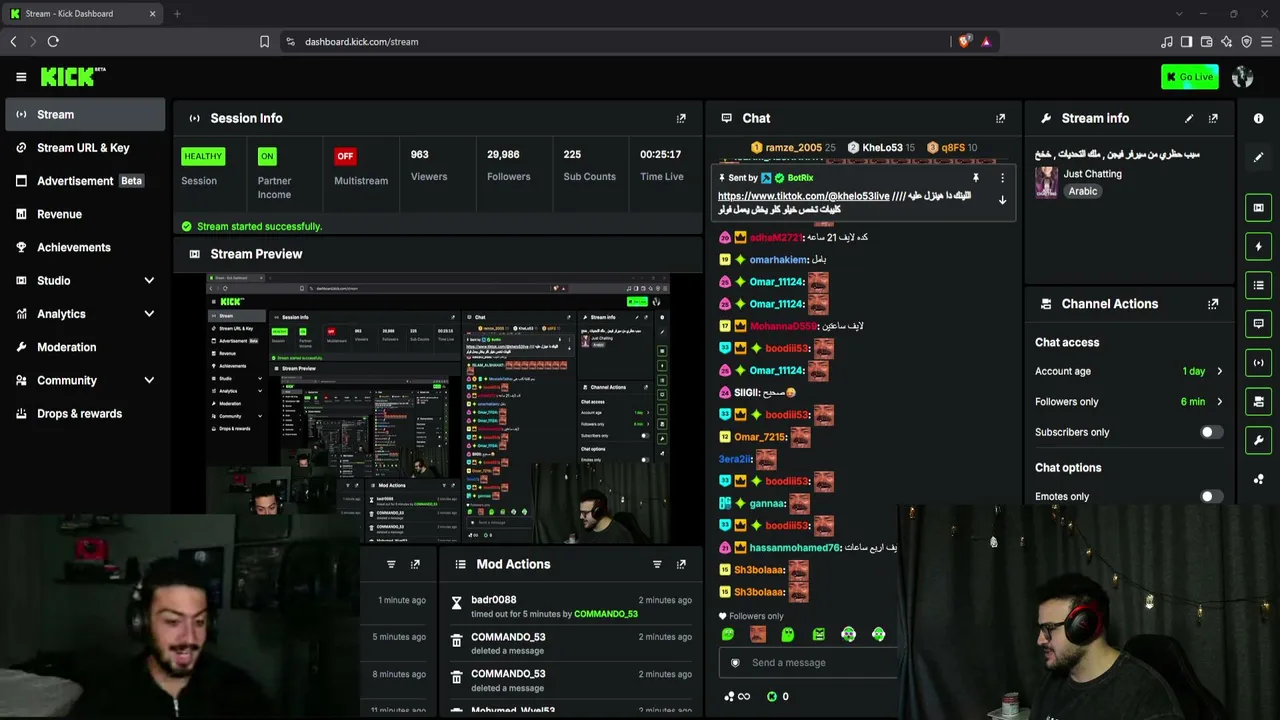This screenshot has width=1280, height=720.
Task: Click top gifter ramze_2005
Action: click(793, 148)
